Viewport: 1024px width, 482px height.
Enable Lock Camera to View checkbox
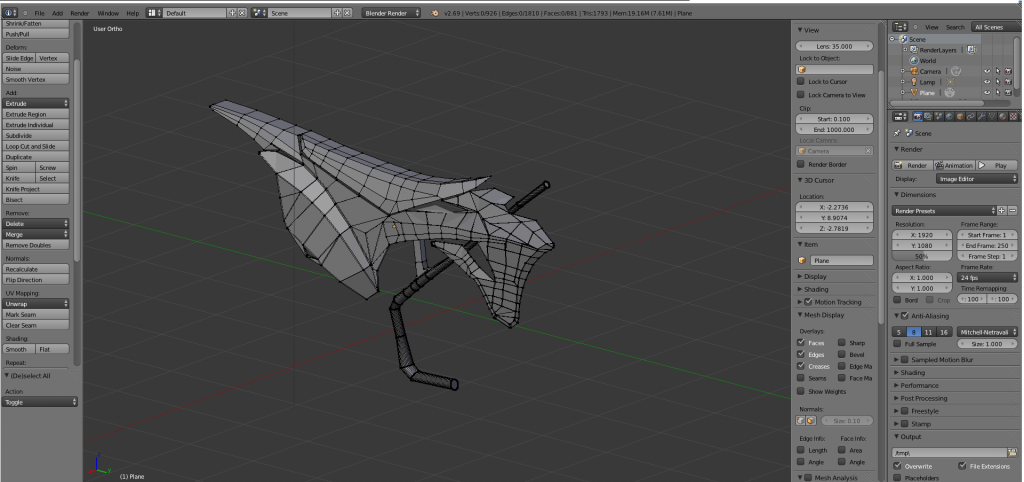[x=801, y=95]
